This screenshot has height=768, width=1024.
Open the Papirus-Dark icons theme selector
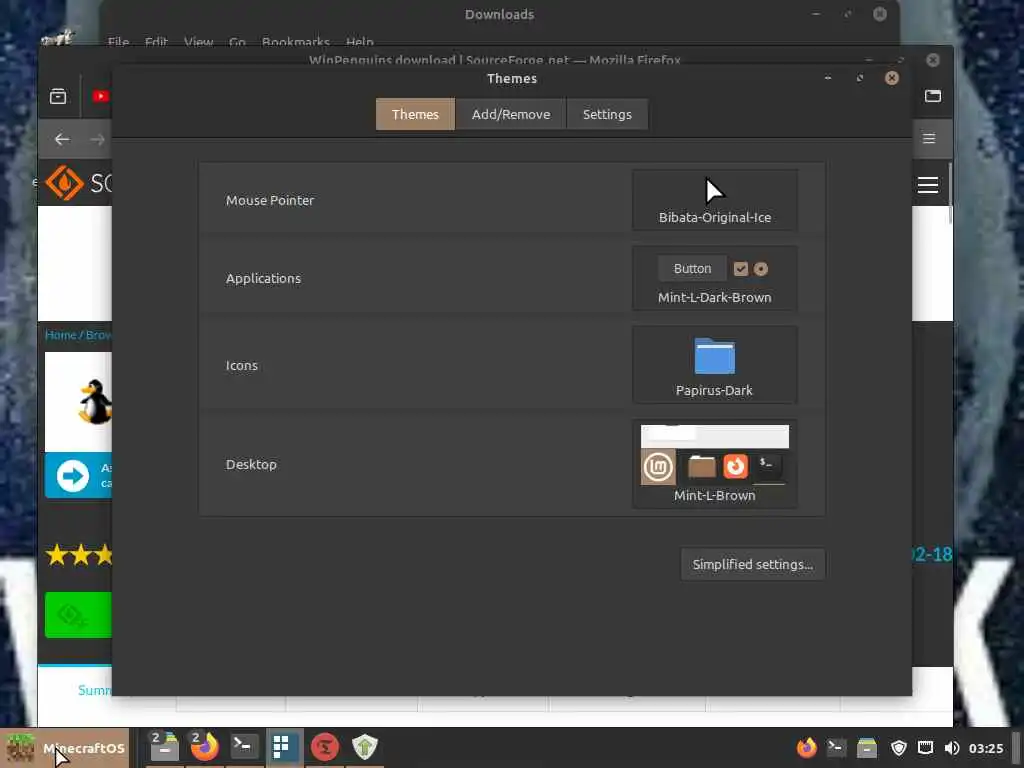tap(714, 365)
